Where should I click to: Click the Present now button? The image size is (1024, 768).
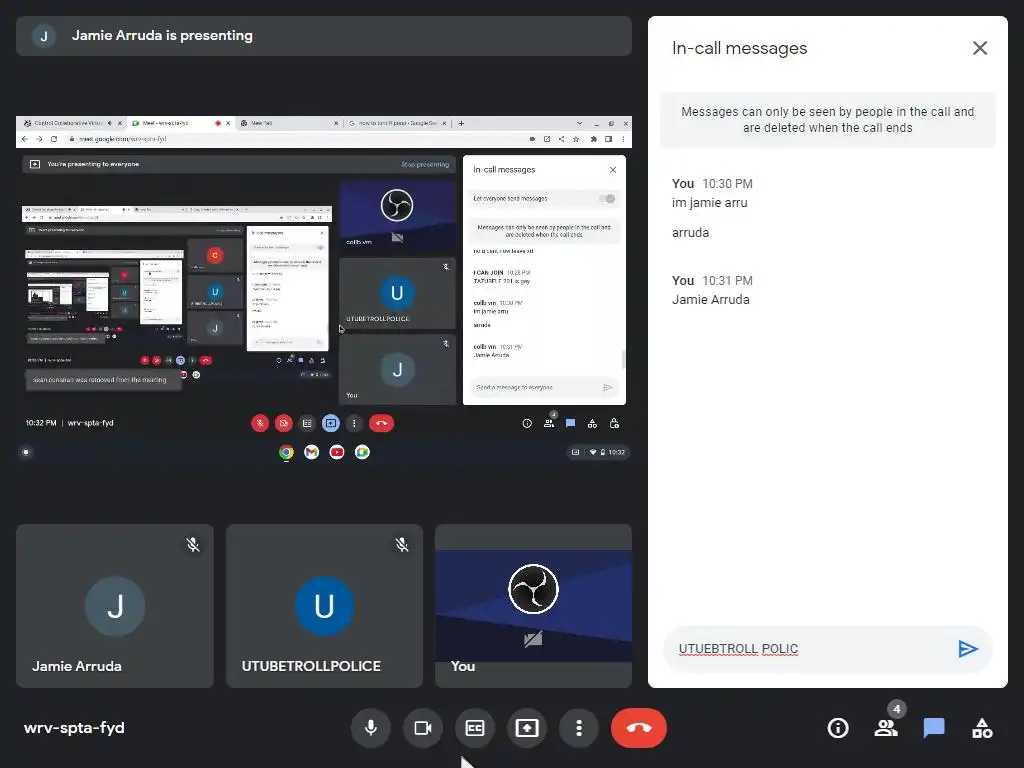tap(527, 728)
